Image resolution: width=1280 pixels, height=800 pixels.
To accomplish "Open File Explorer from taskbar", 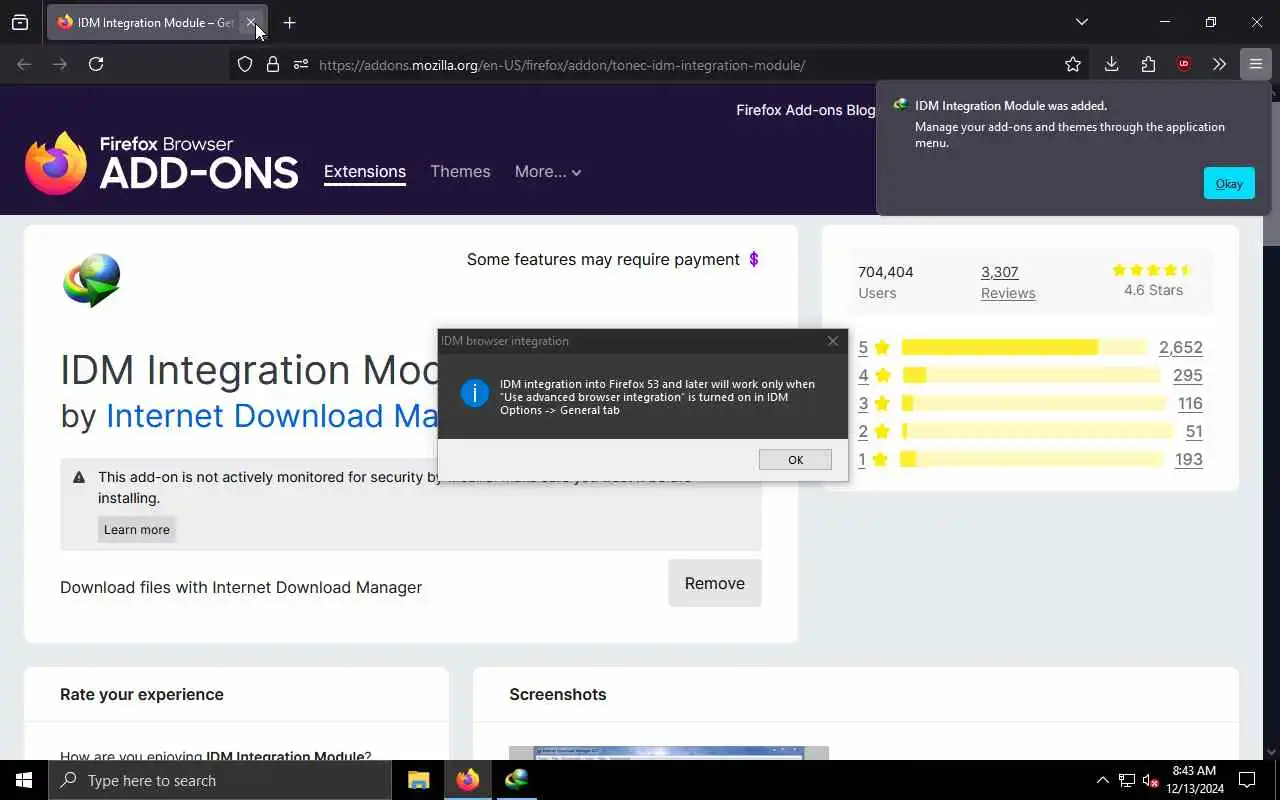I will (x=419, y=780).
